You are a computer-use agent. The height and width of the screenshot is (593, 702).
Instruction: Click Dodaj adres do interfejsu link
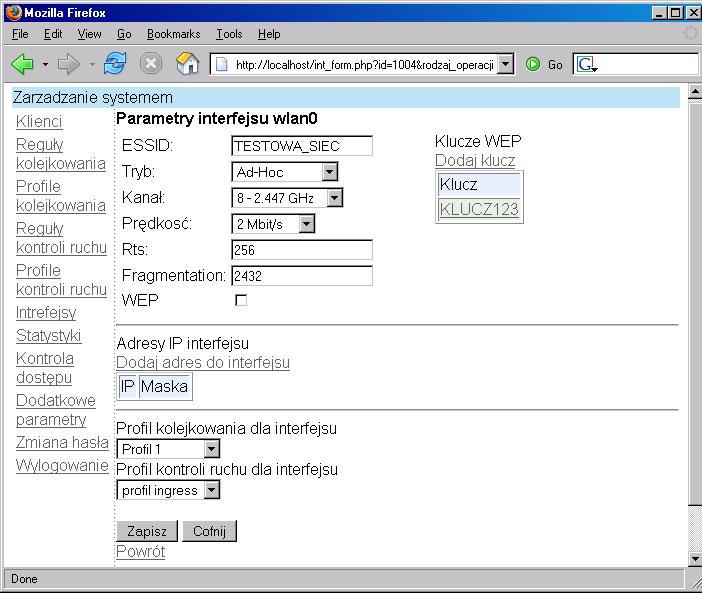(x=203, y=363)
